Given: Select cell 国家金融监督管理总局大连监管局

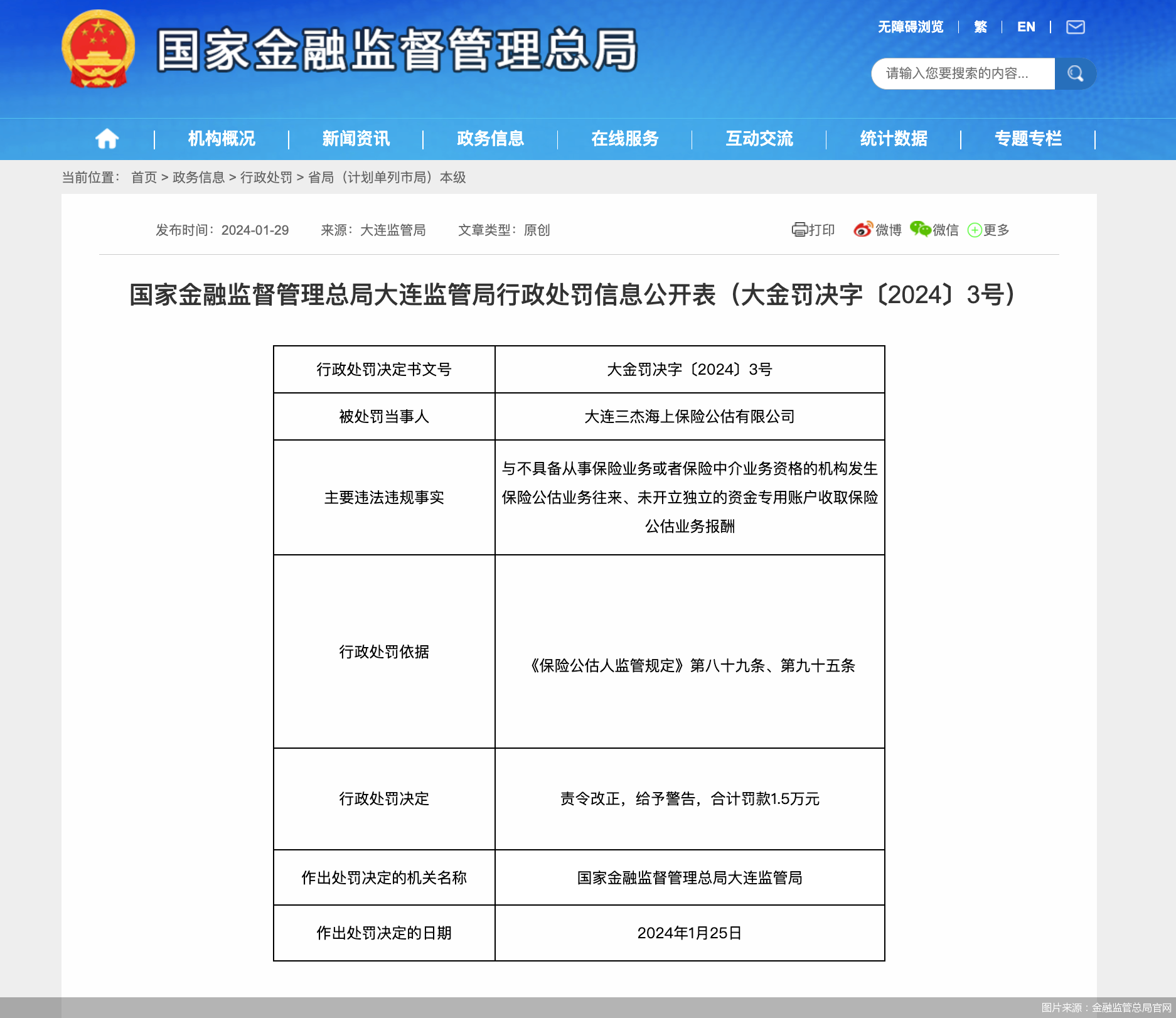Looking at the screenshot, I should click(690, 878).
